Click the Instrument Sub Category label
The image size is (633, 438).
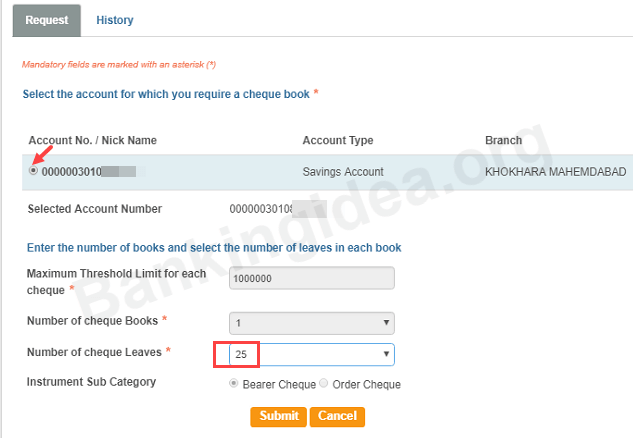(91, 382)
